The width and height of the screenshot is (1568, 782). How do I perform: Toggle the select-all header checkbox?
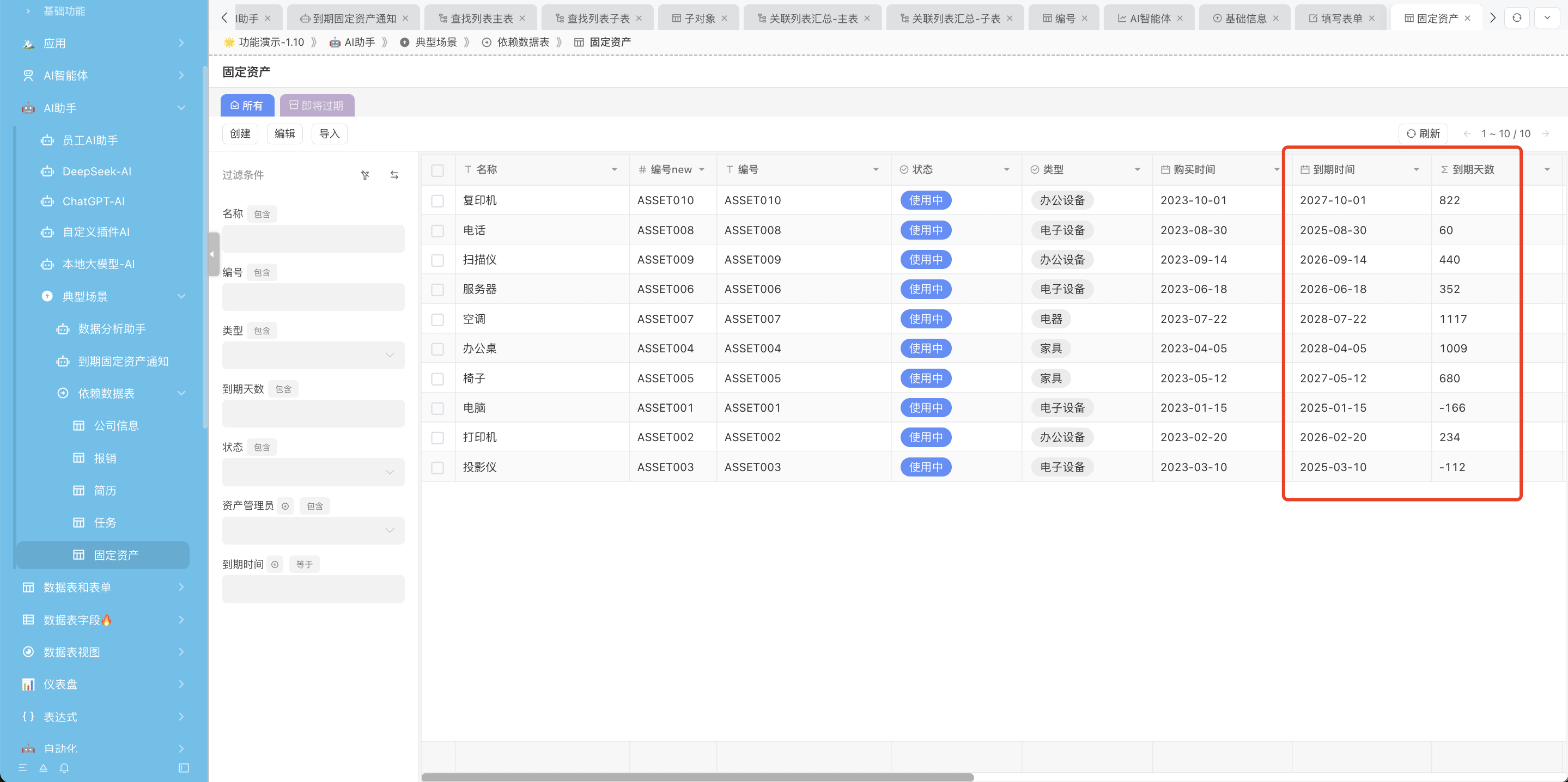click(x=437, y=170)
